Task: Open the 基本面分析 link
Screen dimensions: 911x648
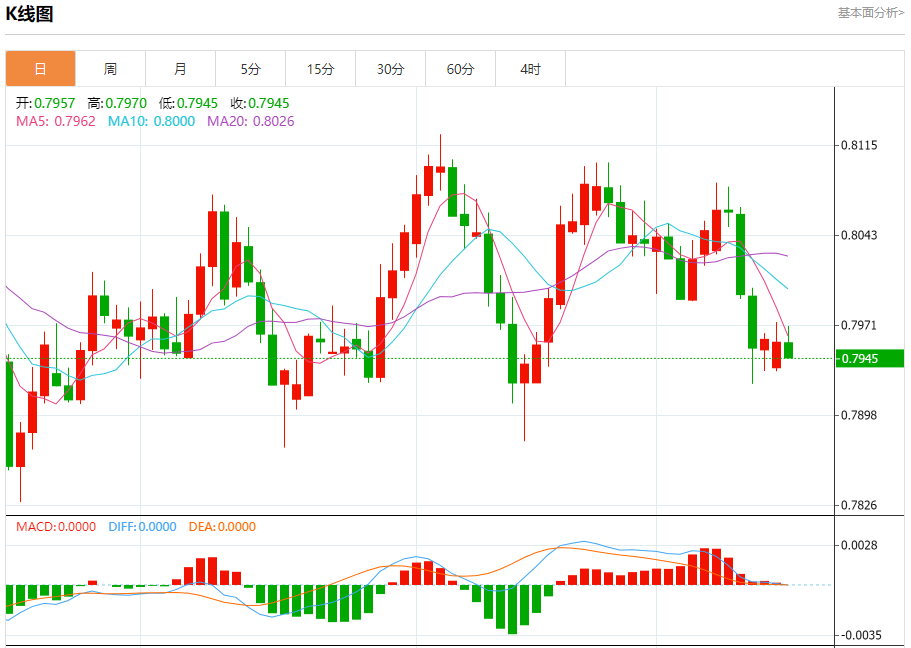Action: click(870, 13)
